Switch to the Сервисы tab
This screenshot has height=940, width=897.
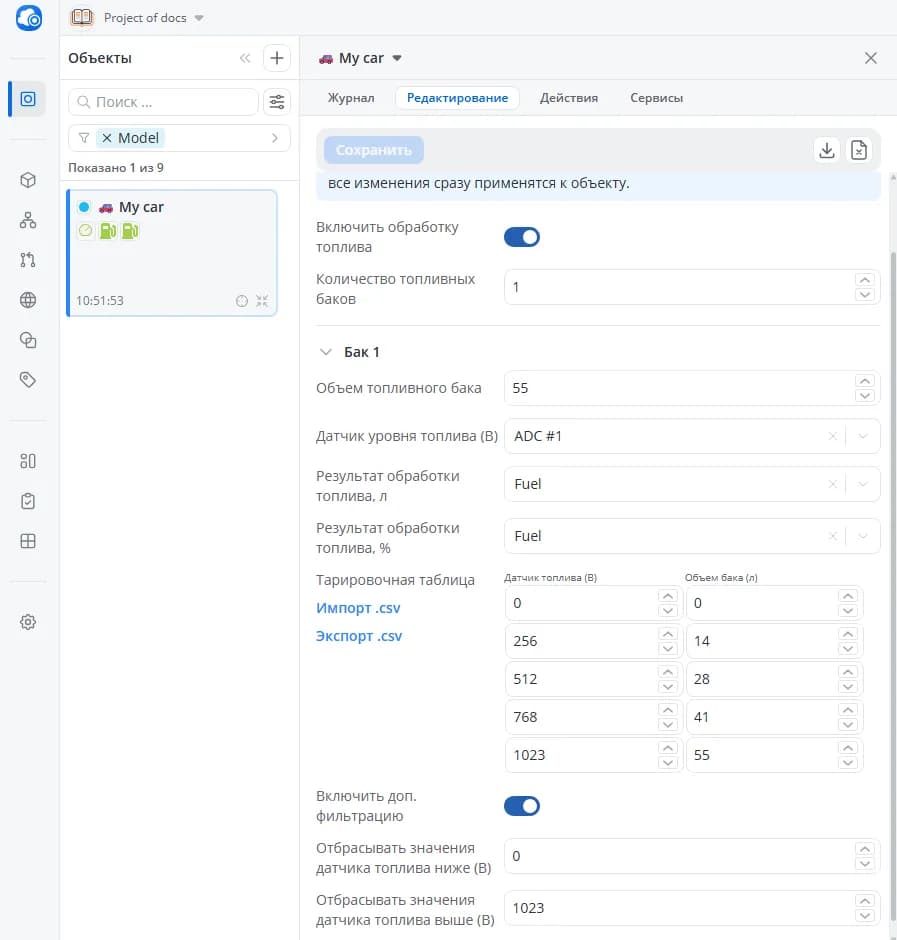tap(656, 98)
